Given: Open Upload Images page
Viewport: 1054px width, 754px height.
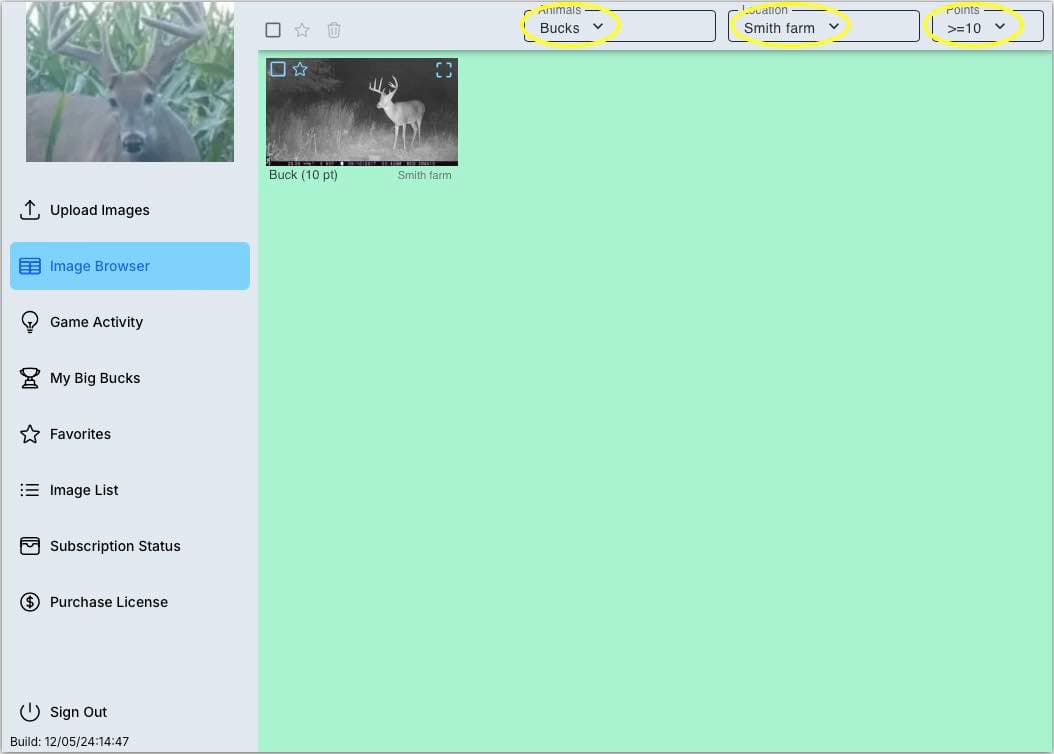Looking at the screenshot, I should click(130, 210).
